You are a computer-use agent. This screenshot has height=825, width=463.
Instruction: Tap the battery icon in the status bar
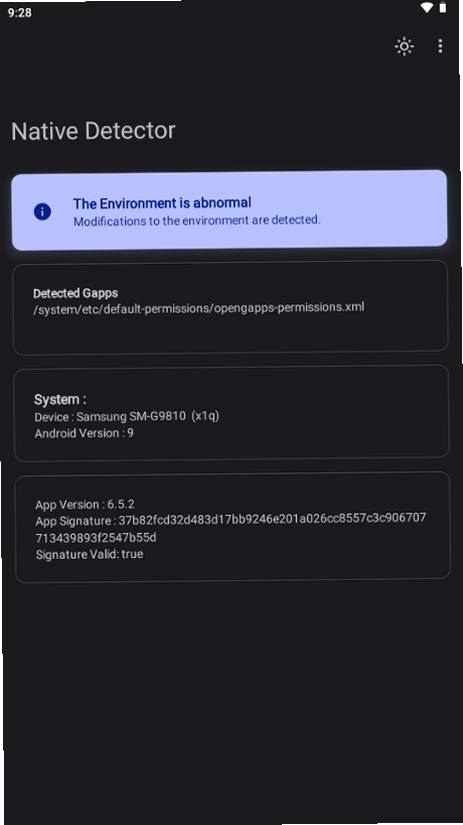coord(442,7)
